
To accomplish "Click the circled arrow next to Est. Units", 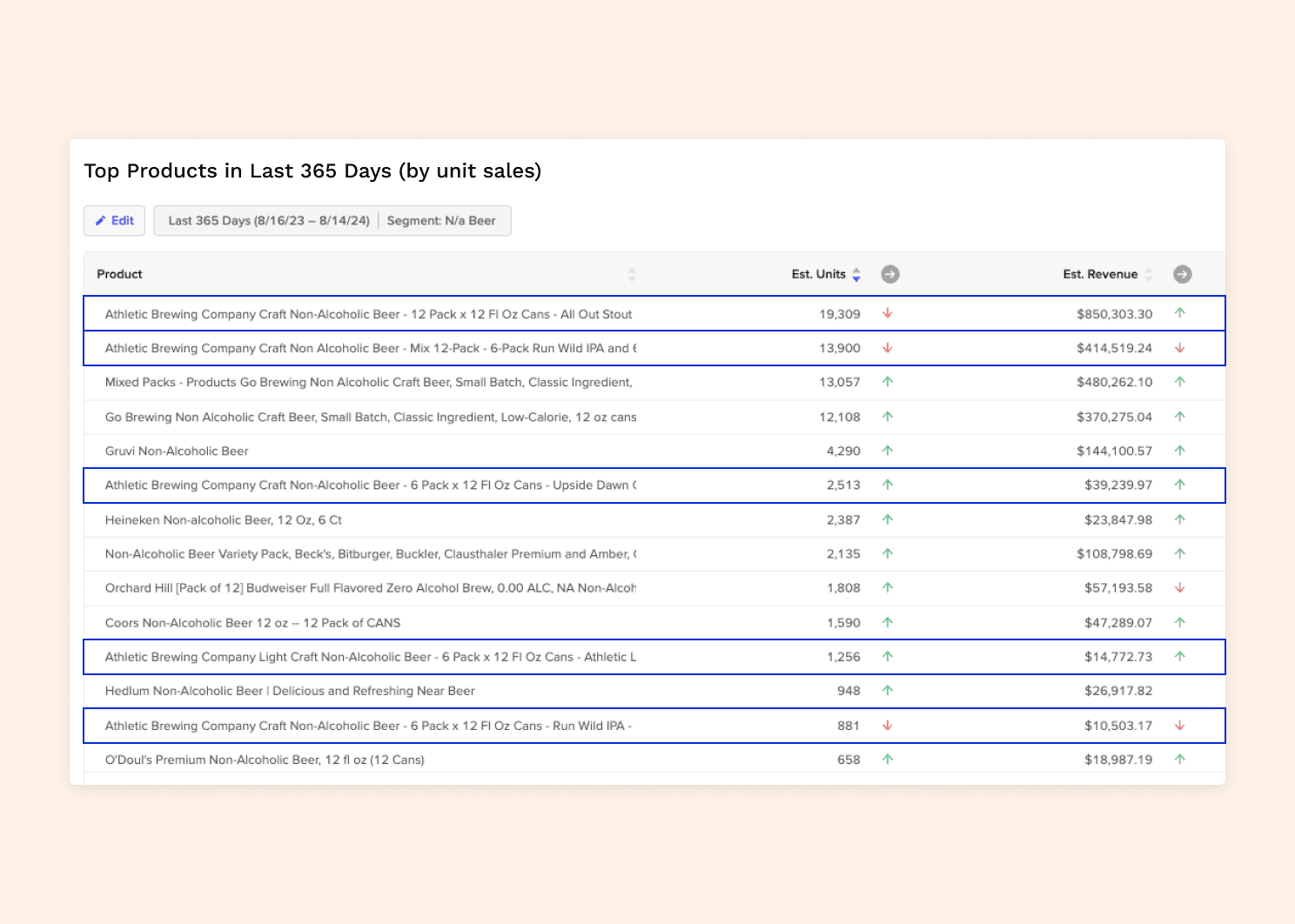I will pos(890,275).
